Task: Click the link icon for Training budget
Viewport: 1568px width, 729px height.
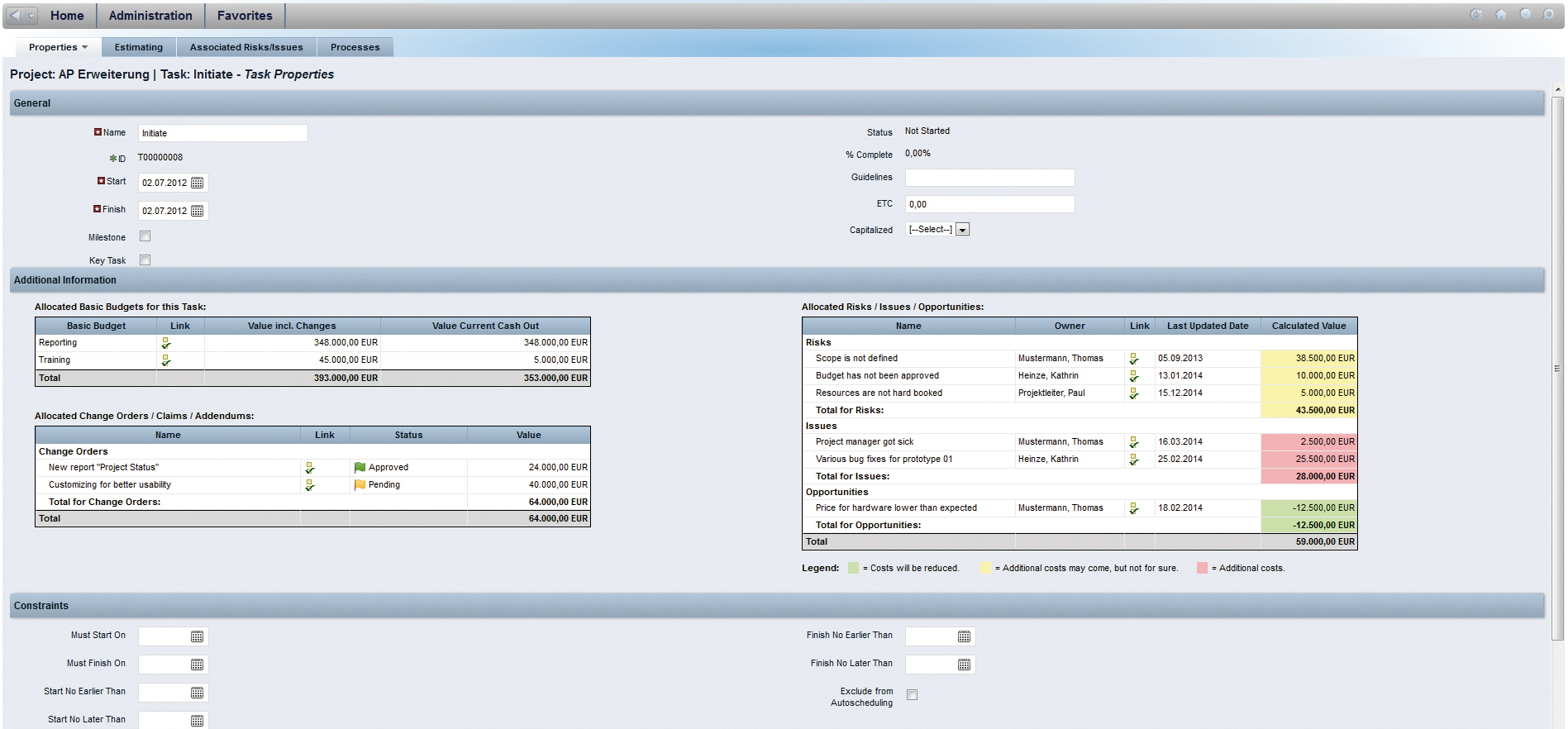Action: 166,360
